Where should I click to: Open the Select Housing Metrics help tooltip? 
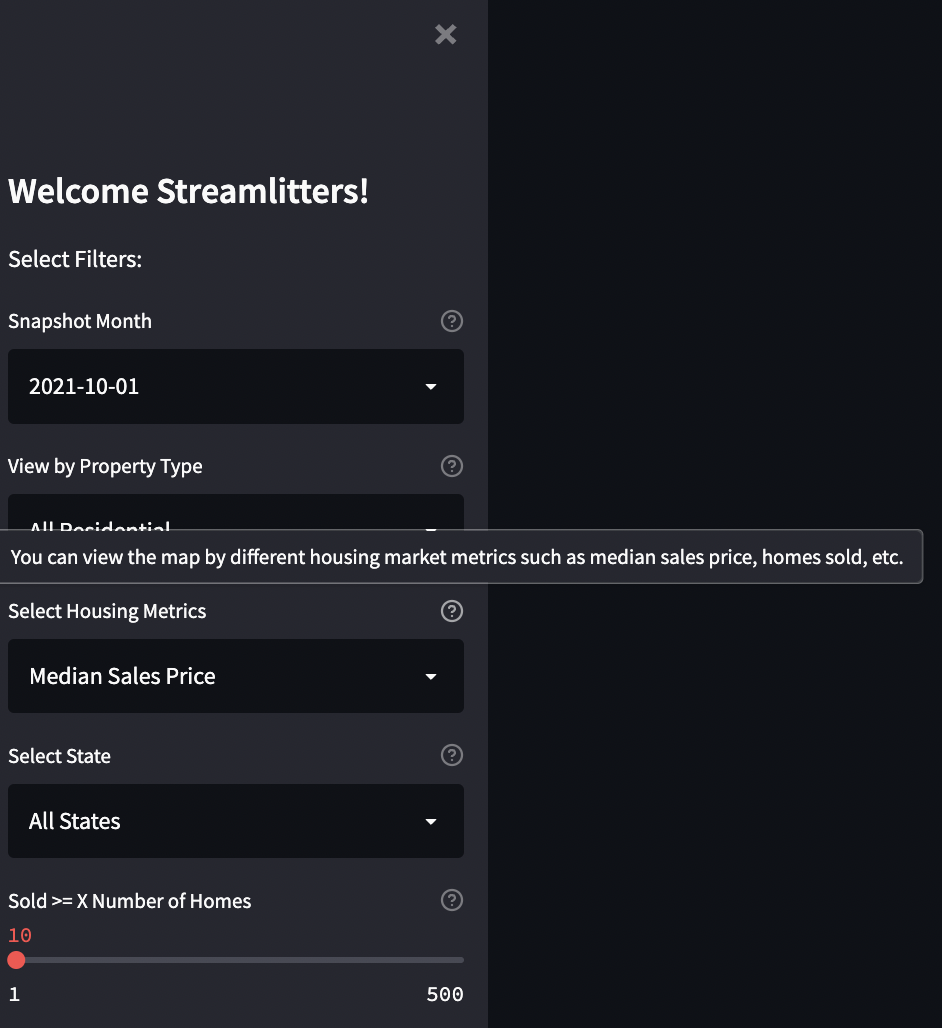(x=451, y=611)
